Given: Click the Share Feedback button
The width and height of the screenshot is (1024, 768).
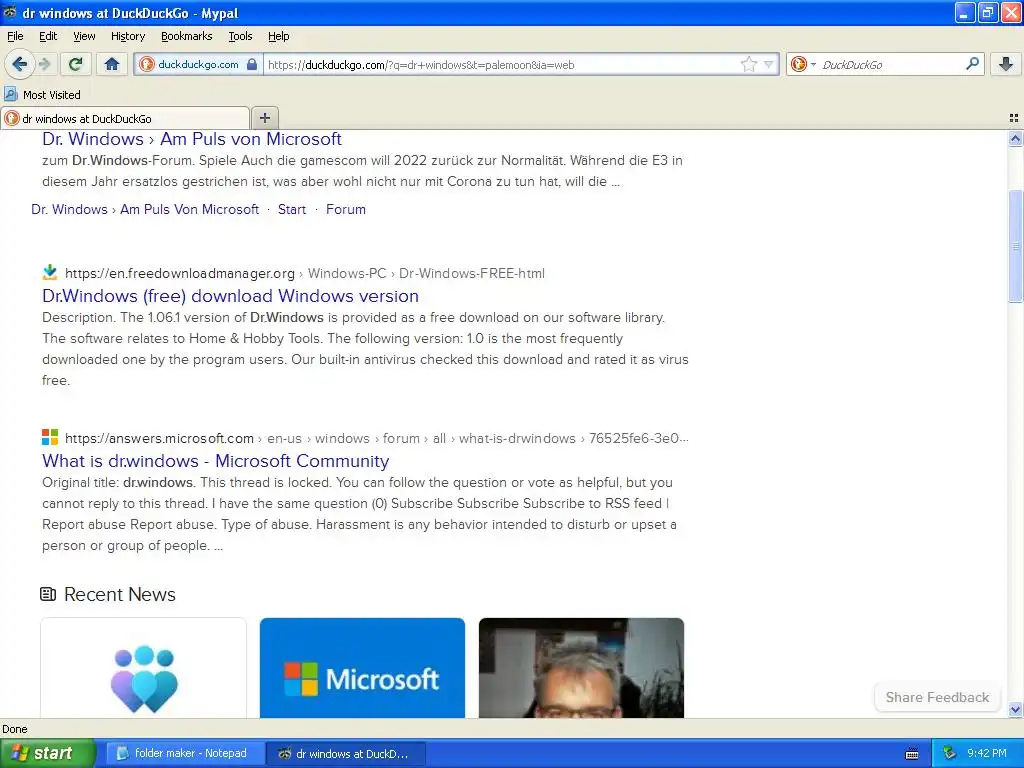Looking at the screenshot, I should point(937,697).
